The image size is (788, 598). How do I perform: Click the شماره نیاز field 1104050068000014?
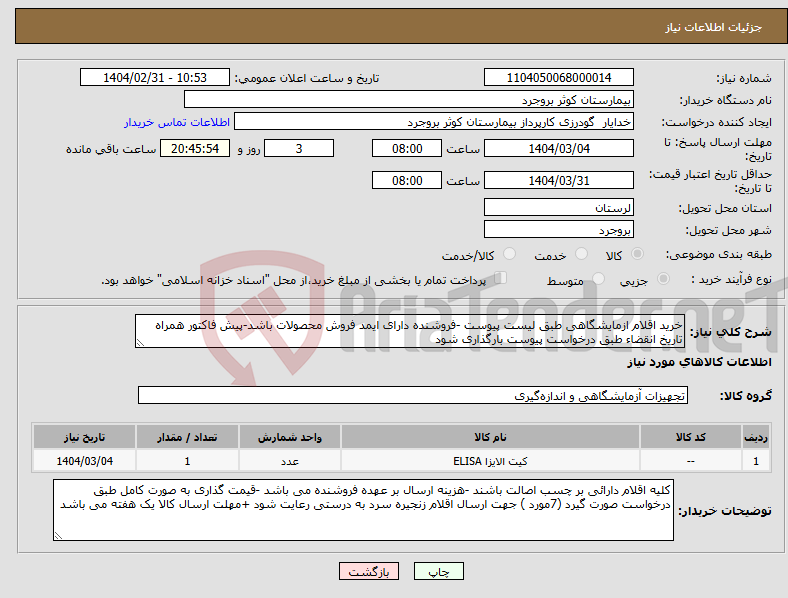558,77
